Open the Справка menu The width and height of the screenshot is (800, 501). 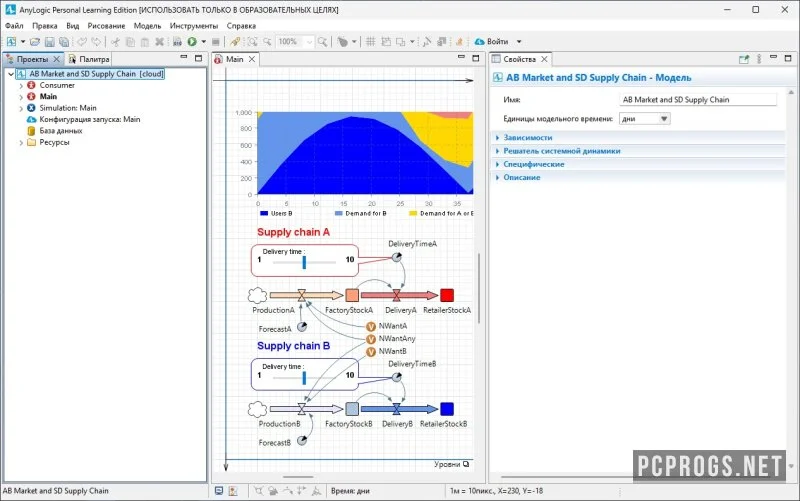coord(241,26)
